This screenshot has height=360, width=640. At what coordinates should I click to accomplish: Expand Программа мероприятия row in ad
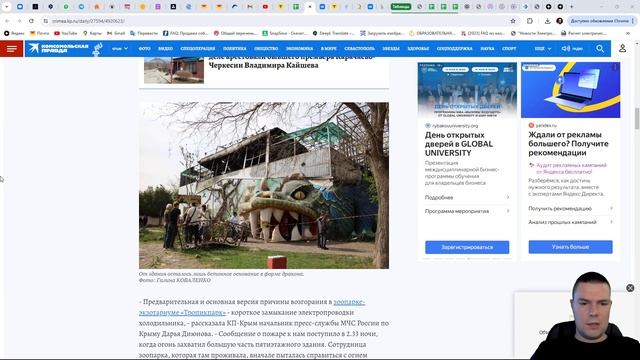pyautogui.click(x=467, y=211)
